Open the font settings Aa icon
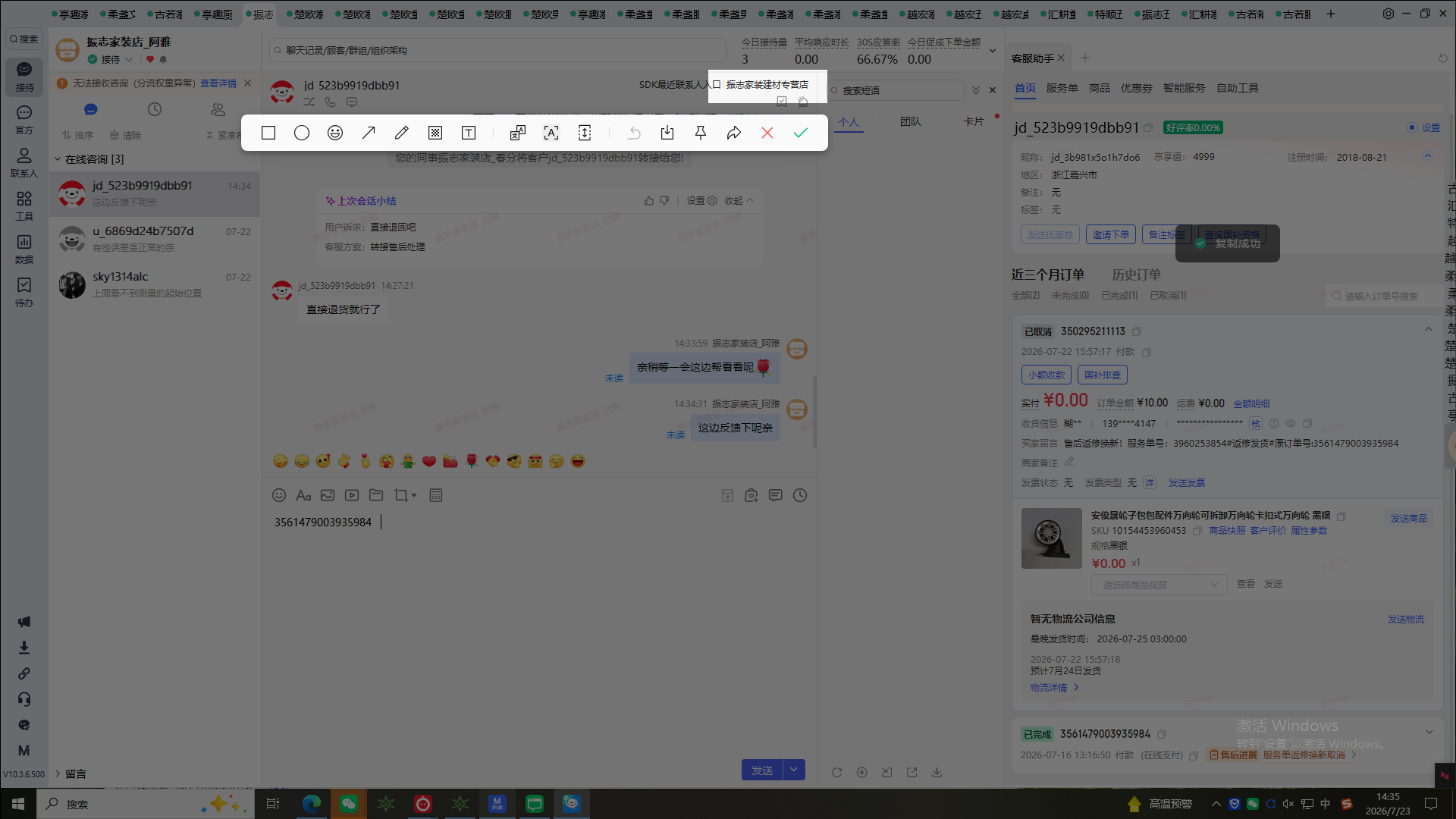Viewport: 1456px width, 819px height. 303,495
